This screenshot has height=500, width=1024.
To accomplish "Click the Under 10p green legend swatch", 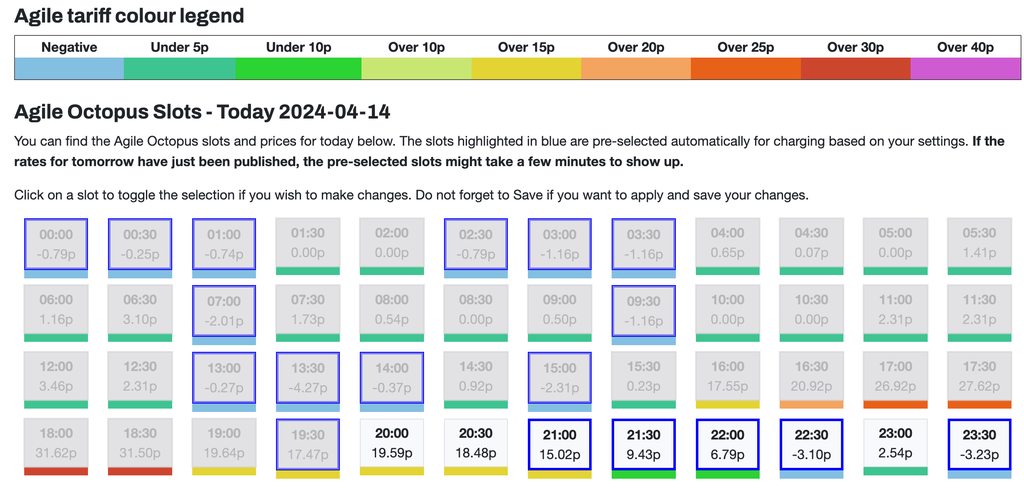I will click(x=298, y=69).
